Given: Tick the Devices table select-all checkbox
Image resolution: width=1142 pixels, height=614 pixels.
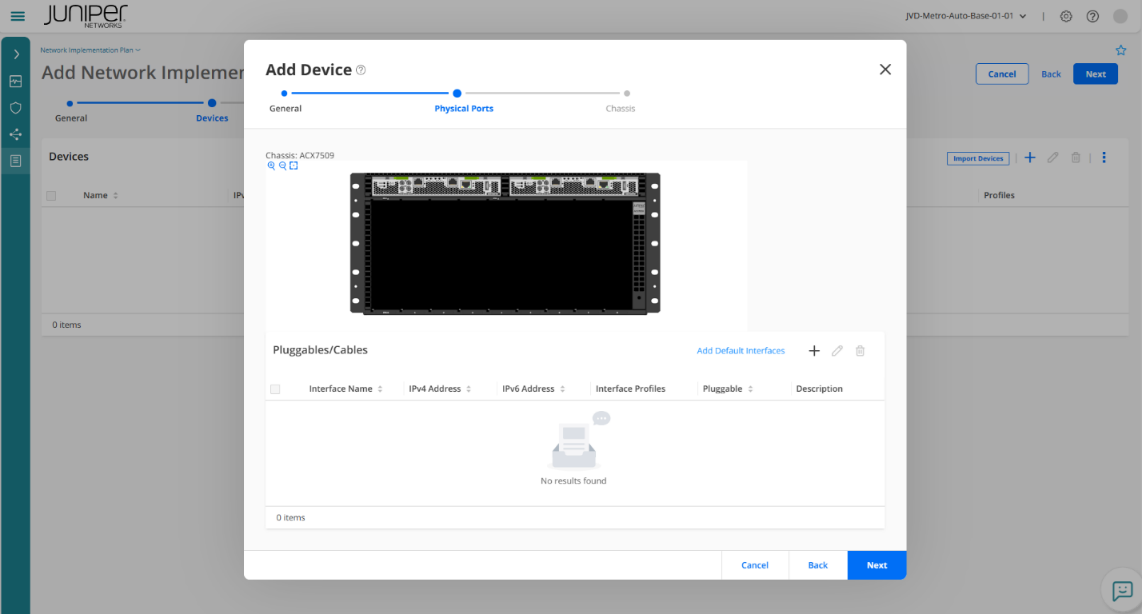Looking at the screenshot, I should point(51,196).
